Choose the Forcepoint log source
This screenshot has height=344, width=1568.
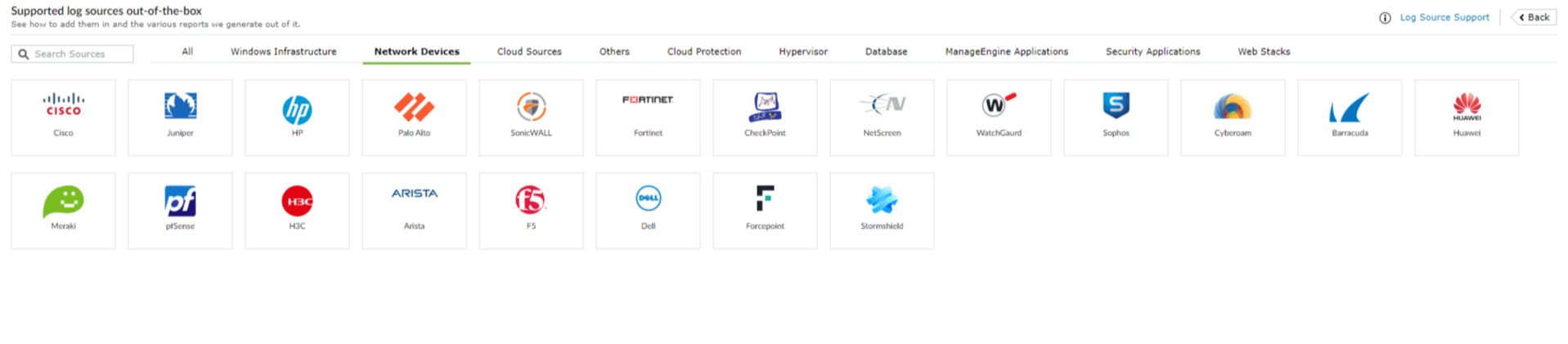click(765, 211)
